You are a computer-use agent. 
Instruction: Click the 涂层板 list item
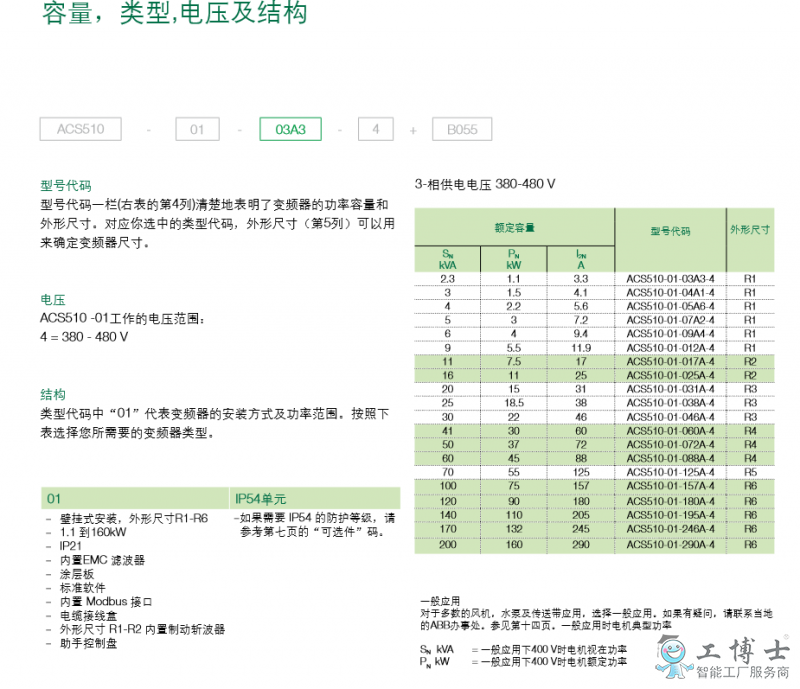(x=77, y=574)
